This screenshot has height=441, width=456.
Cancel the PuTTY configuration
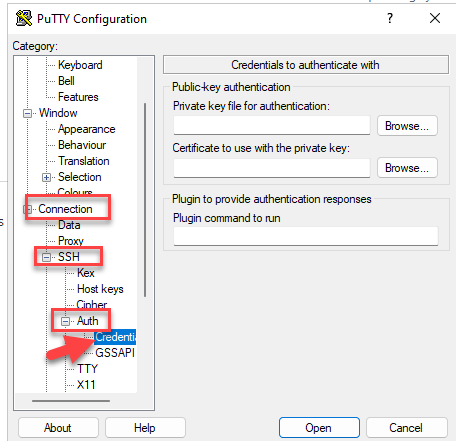click(x=406, y=428)
